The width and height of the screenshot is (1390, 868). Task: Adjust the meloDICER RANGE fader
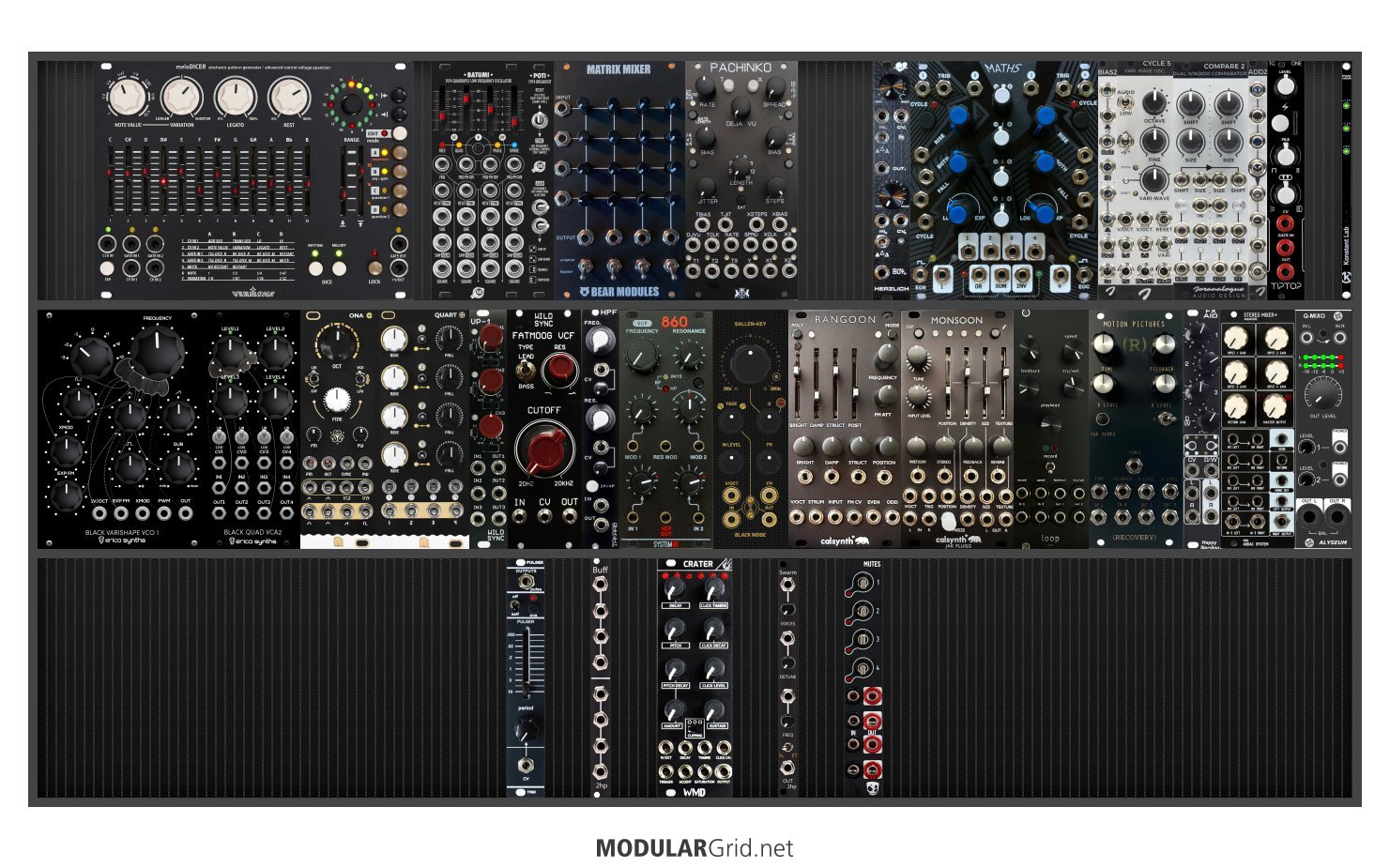[352, 183]
